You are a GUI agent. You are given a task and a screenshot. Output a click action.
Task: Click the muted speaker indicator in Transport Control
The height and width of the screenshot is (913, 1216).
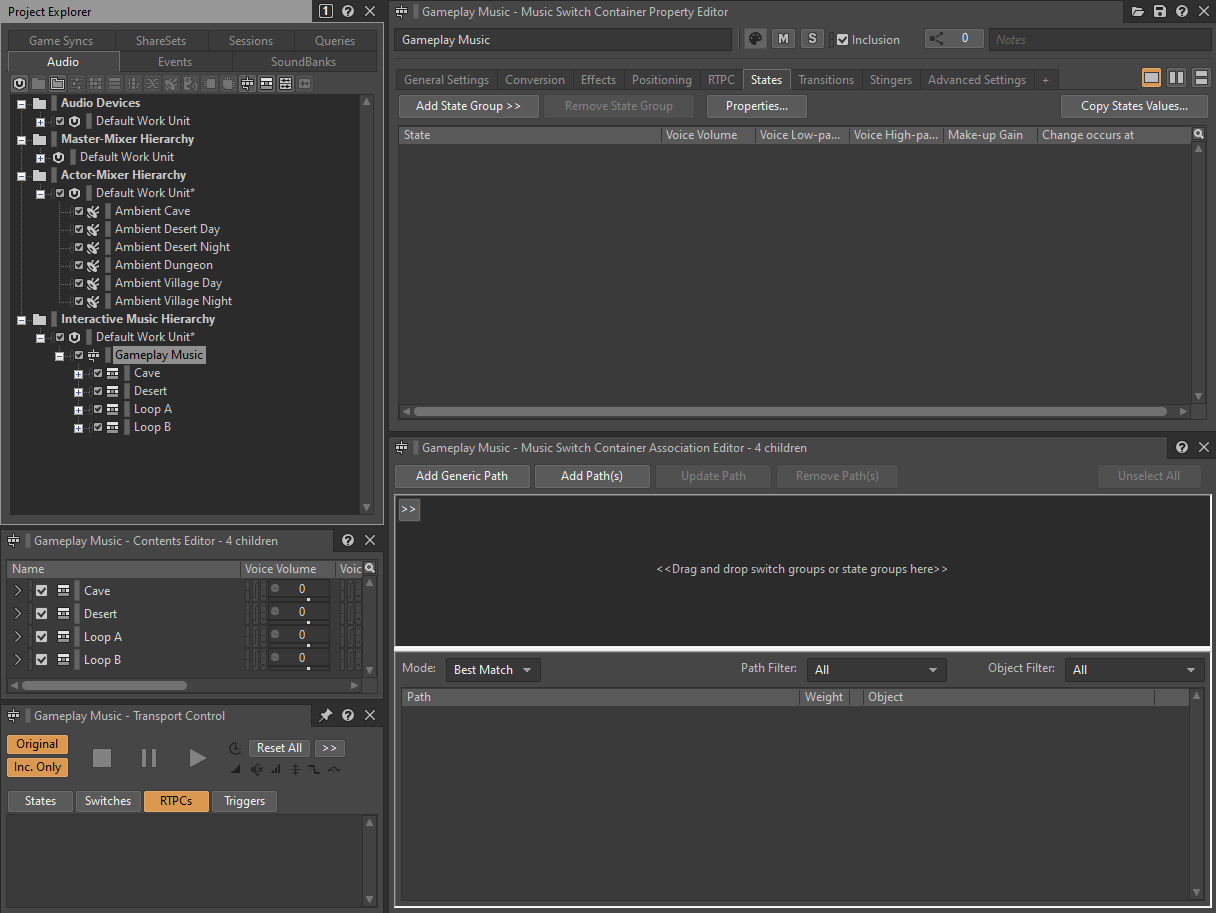click(x=257, y=769)
